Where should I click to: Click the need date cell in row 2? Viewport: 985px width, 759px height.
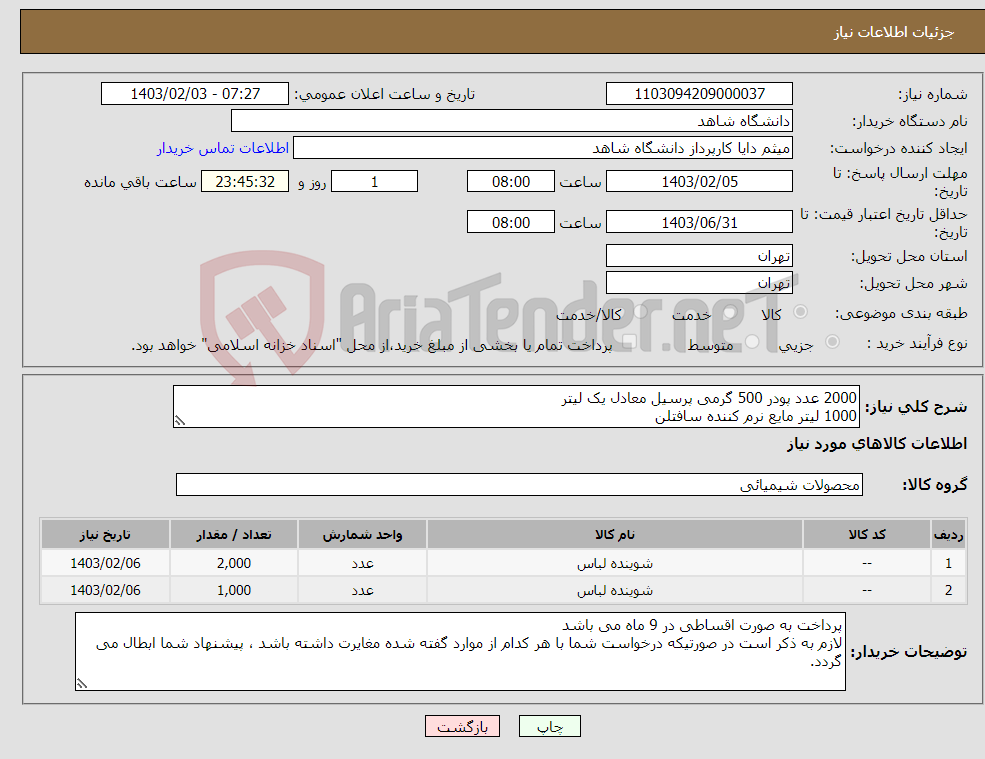pyautogui.click(x=106, y=590)
